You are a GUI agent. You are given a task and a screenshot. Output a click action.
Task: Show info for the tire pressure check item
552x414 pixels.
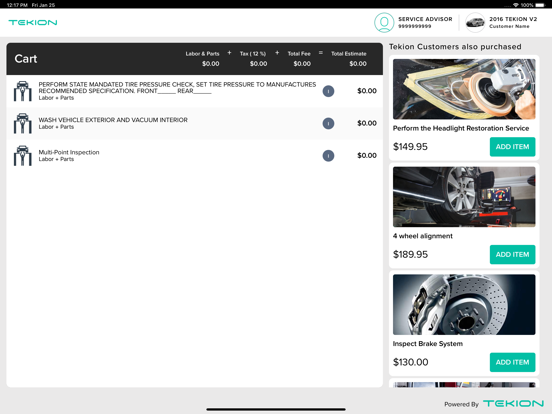pyautogui.click(x=328, y=91)
